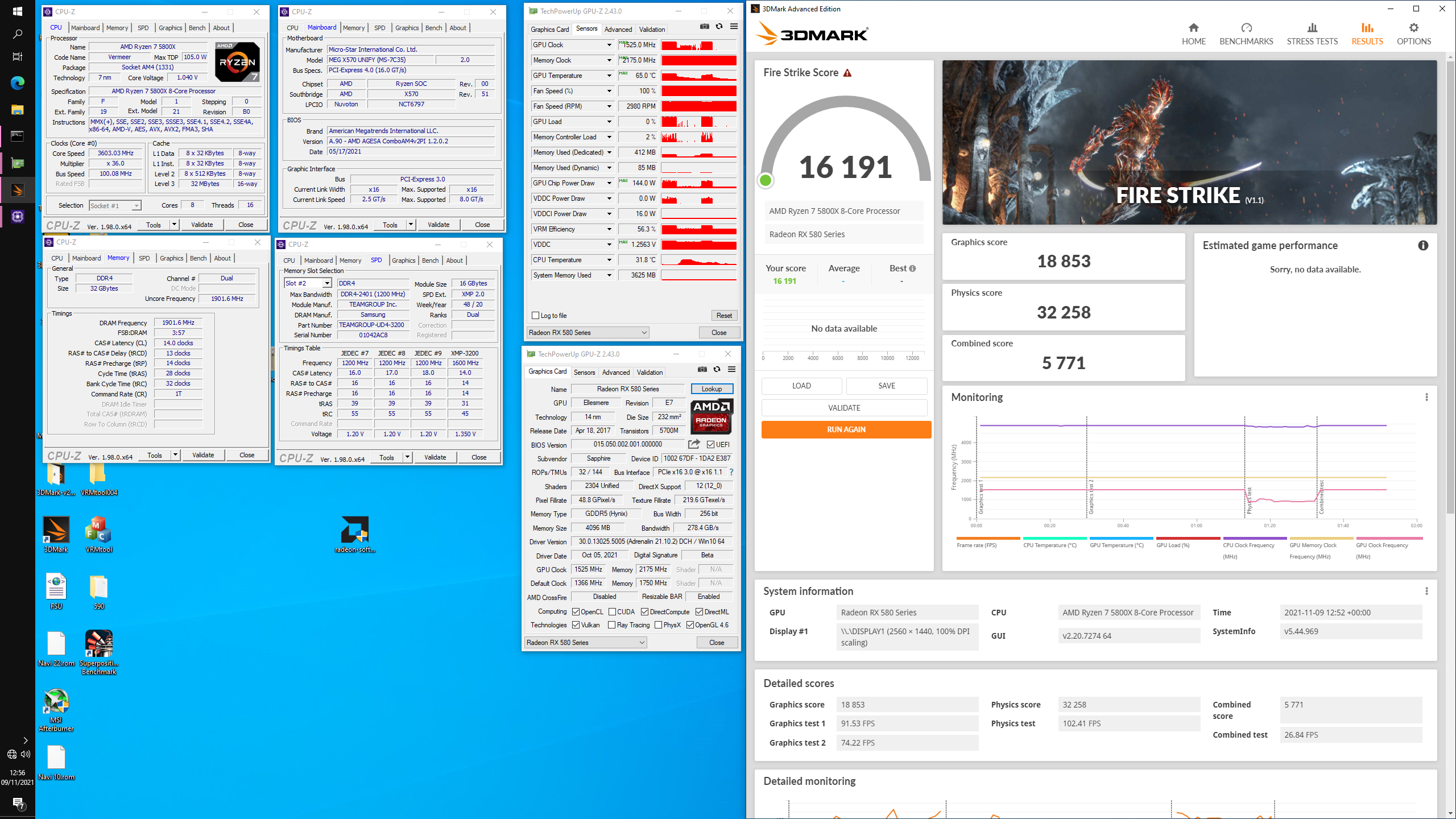This screenshot has width=1456, height=819.
Task: Click the Max TDP value field in CPU-Z
Action: (x=195, y=57)
